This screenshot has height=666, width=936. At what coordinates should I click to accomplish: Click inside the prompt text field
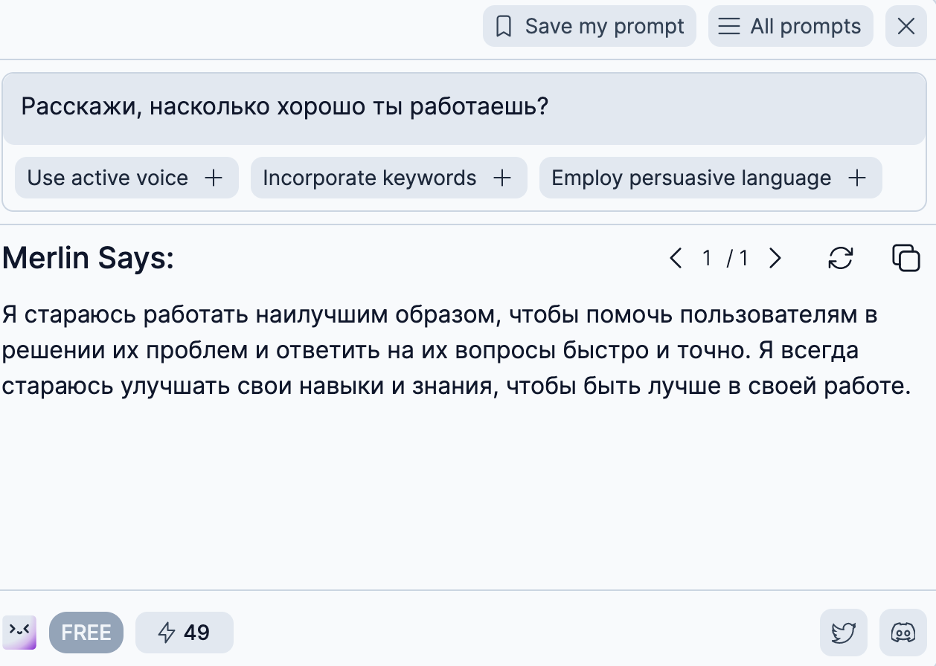pos(464,107)
